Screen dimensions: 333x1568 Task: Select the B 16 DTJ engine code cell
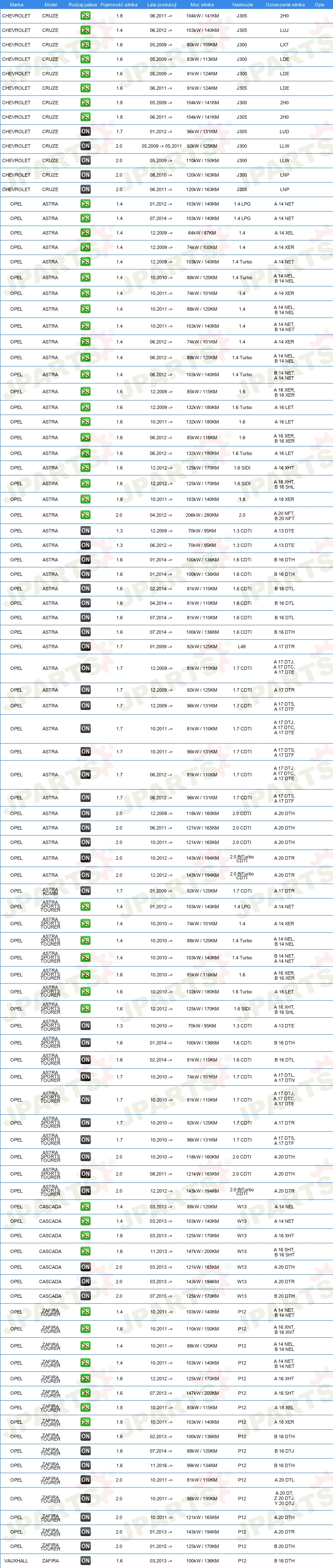pos(284,1451)
